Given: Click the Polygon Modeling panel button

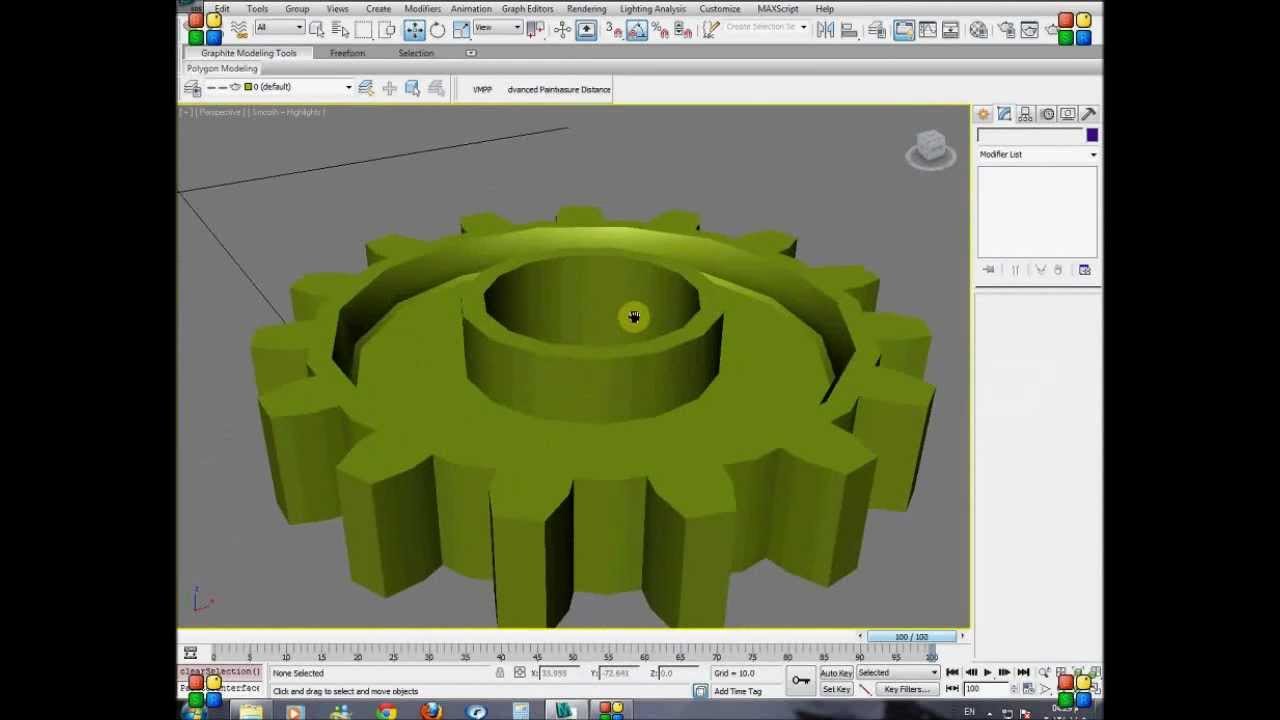Looking at the screenshot, I should (222, 69).
